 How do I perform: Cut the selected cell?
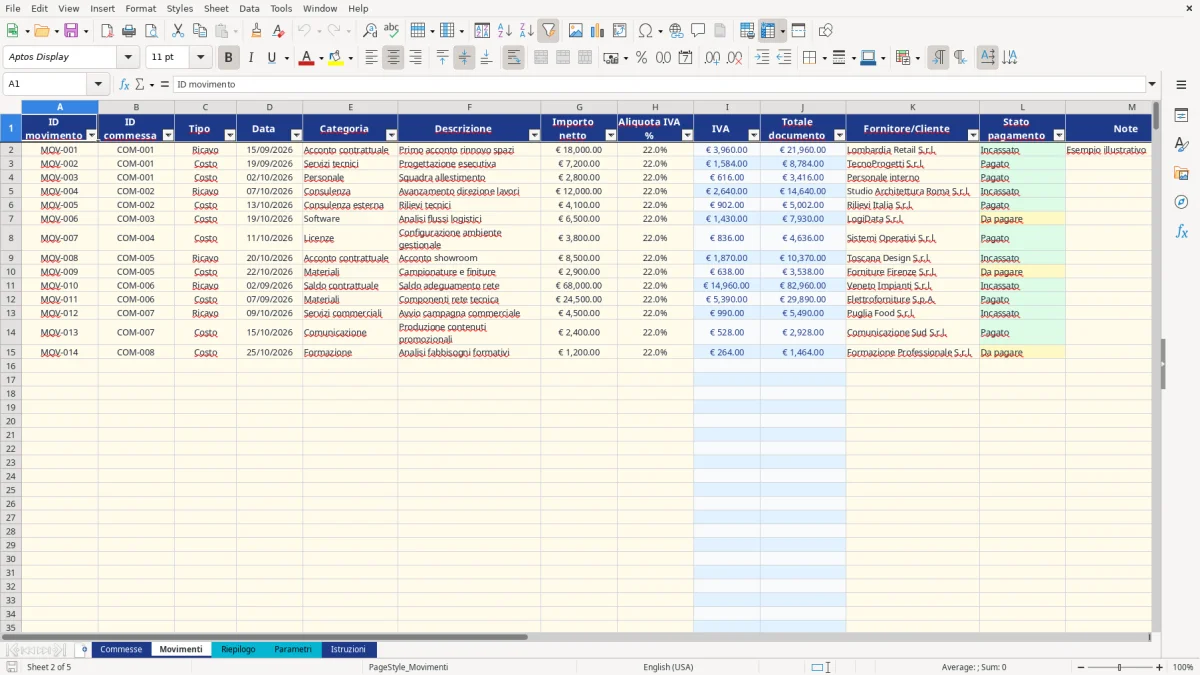pos(178,31)
